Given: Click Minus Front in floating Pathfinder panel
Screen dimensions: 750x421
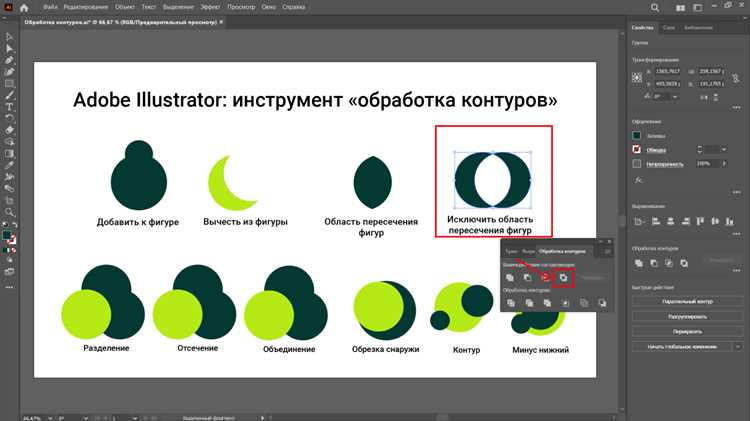Looking at the screenshot, I should tap(527, 277).
